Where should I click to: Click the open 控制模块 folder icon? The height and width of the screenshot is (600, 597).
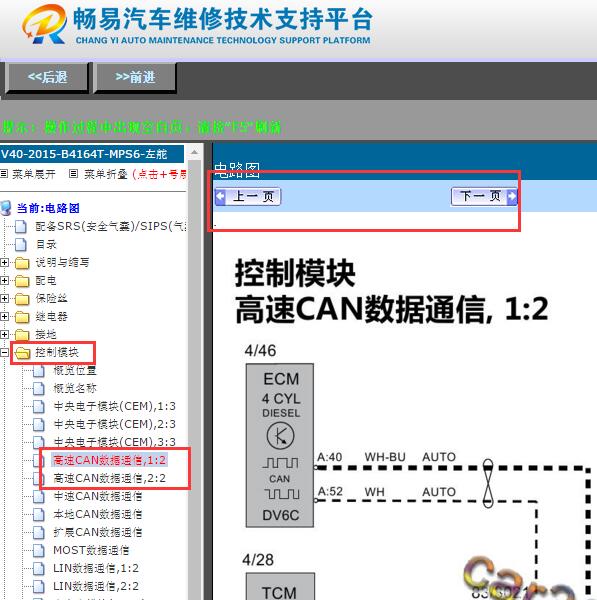coord(22,353)
